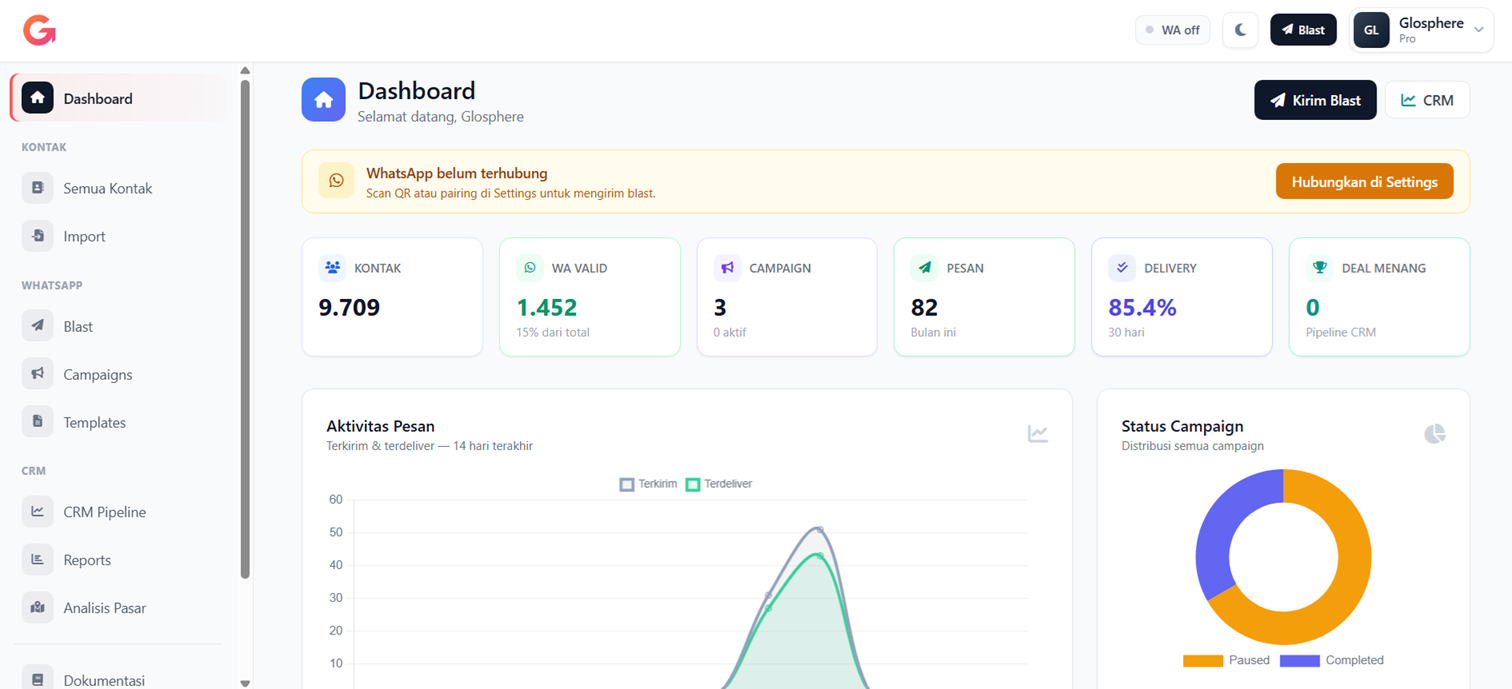Click the Pesan value 82
Screen dimensions: 1512x689
(x=924, y=308)
